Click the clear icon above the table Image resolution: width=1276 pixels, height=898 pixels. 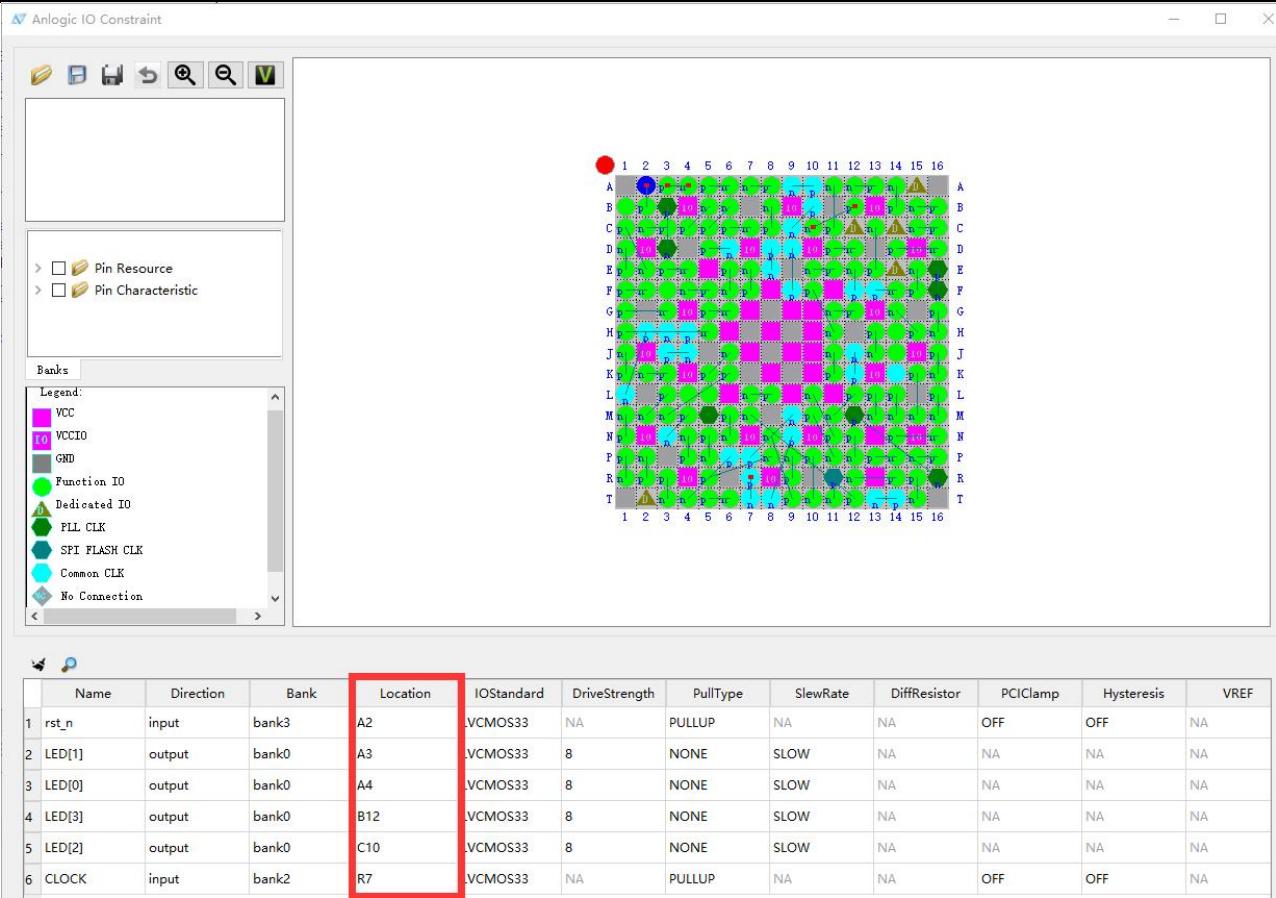point(39,664)
